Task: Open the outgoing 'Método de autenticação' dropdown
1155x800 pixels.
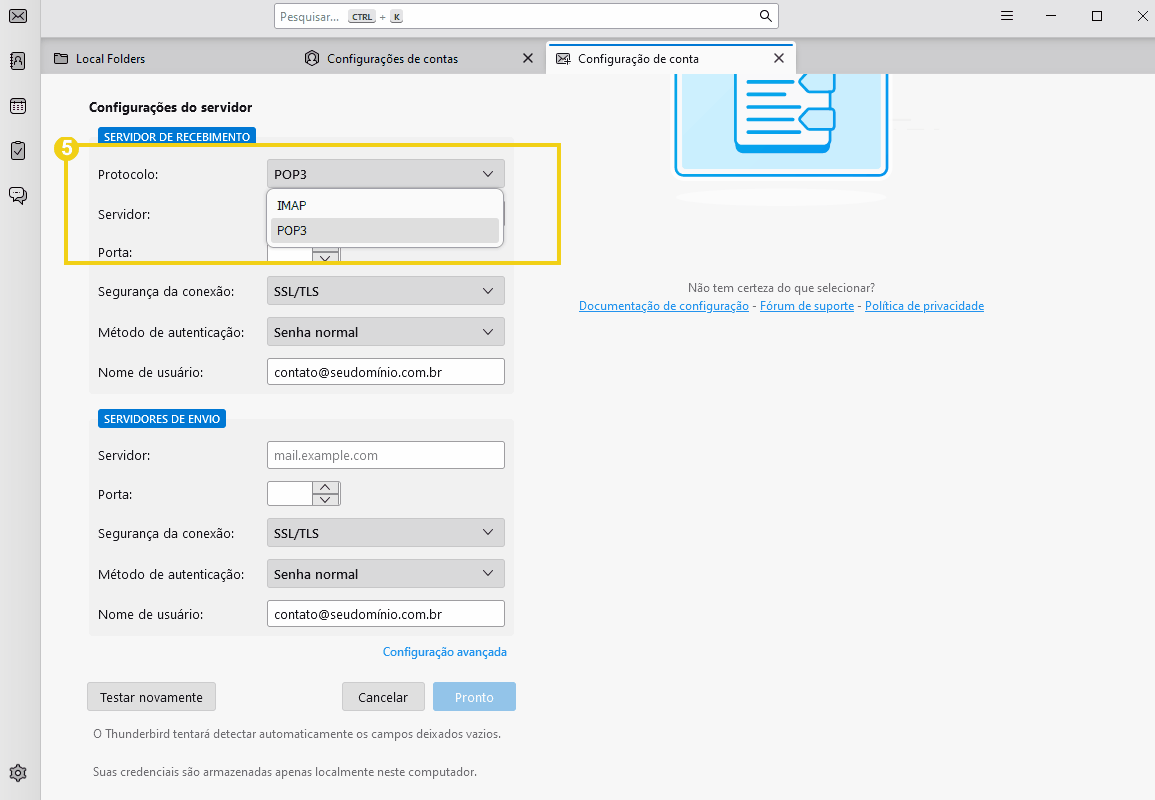Action: [x=385, y=573]
